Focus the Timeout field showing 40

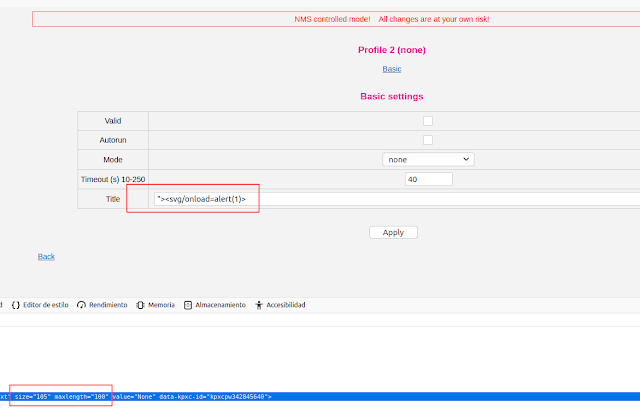[x=429, y=179]
